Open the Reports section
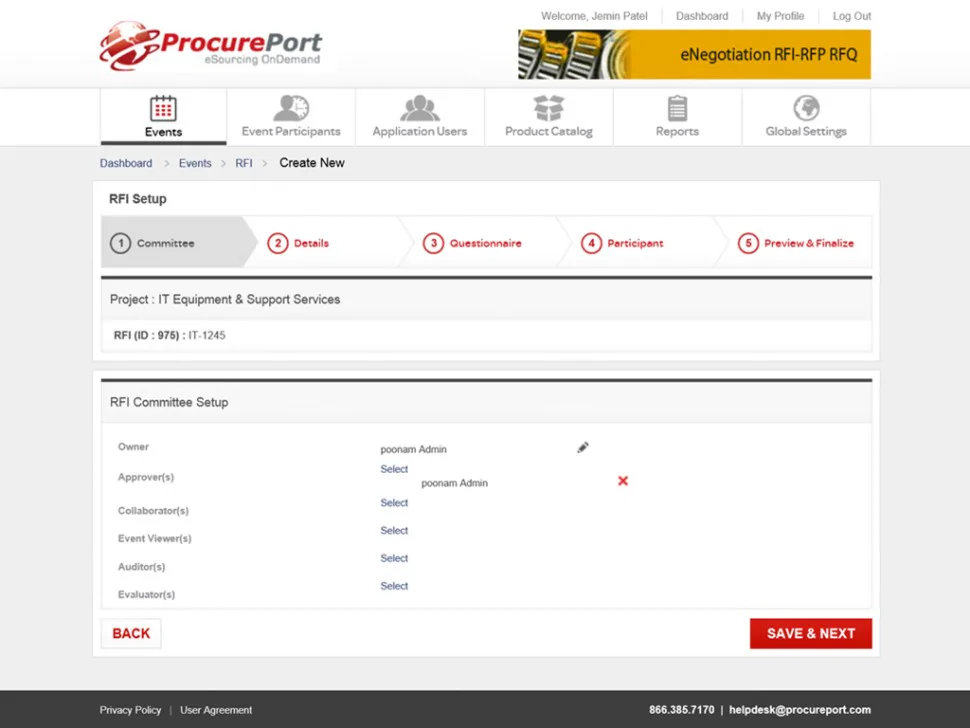This screenshot has width=970, height=728. pyautogui.click(x=677, y=116)
